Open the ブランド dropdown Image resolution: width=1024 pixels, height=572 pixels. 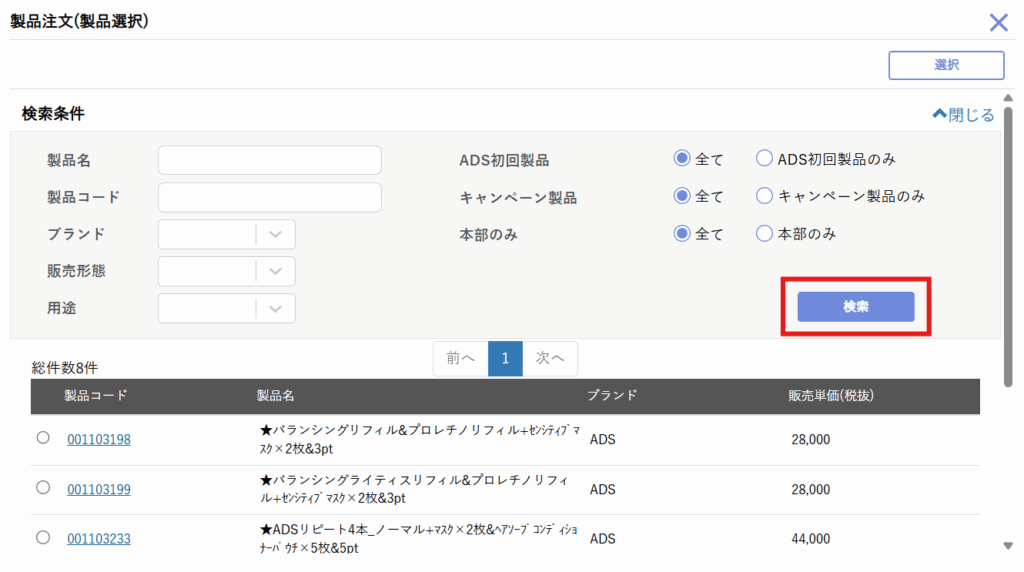(x=227, y=234)
